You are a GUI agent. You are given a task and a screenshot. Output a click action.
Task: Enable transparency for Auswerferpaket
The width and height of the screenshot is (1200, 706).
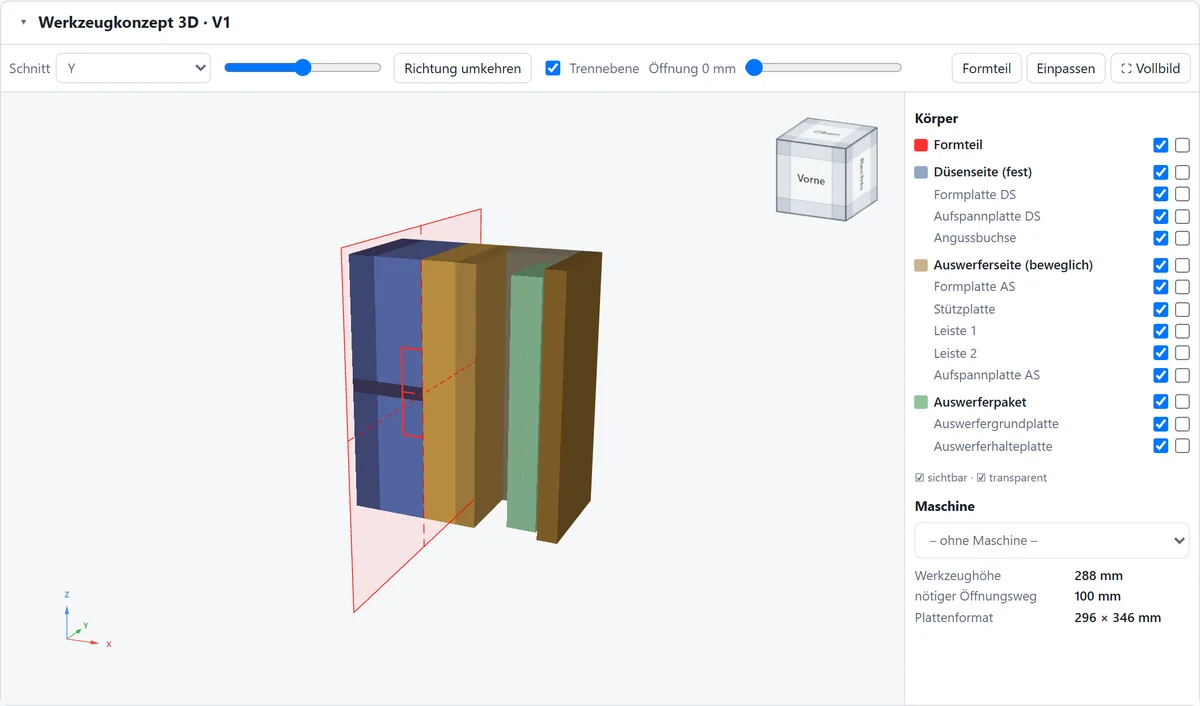click(x=1182, y=402)
